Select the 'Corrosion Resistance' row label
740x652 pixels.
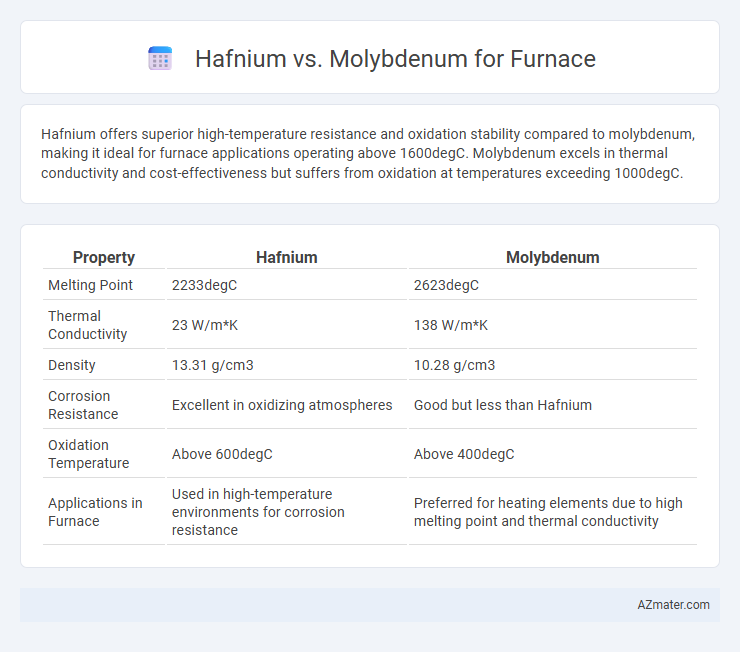click(83, 405)
